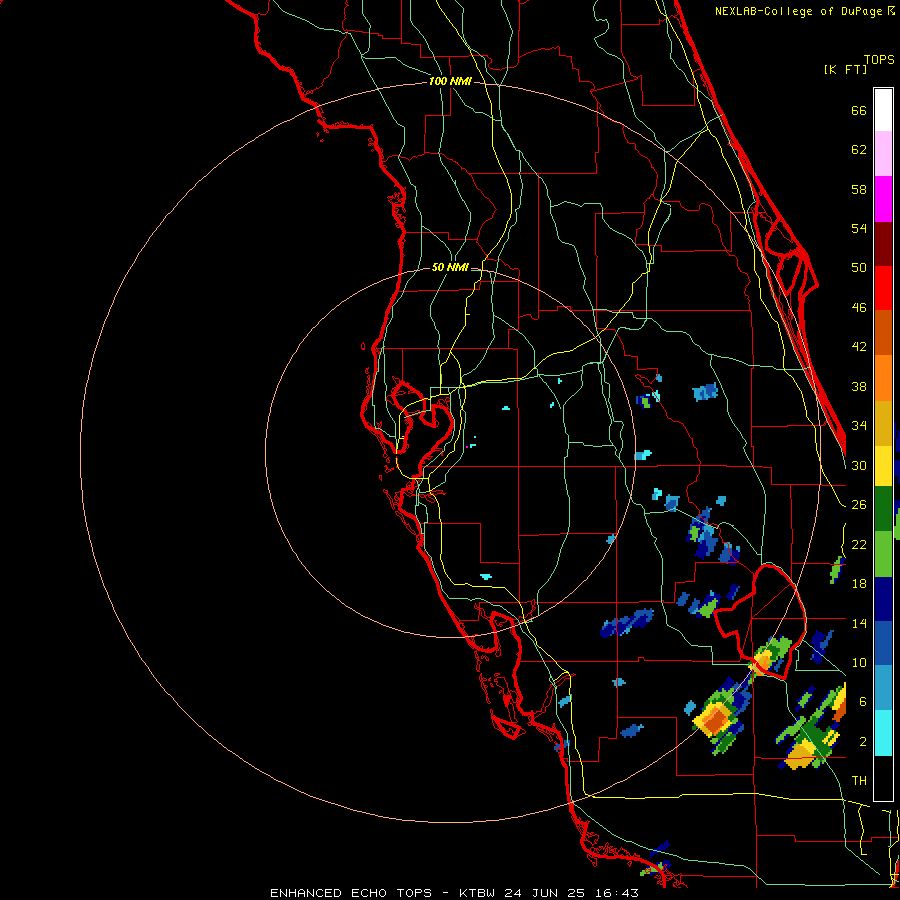Click the 'NEXLAB-College of DuPage' credit text
This screenshot has width=900, height=900.
(800, 11)
